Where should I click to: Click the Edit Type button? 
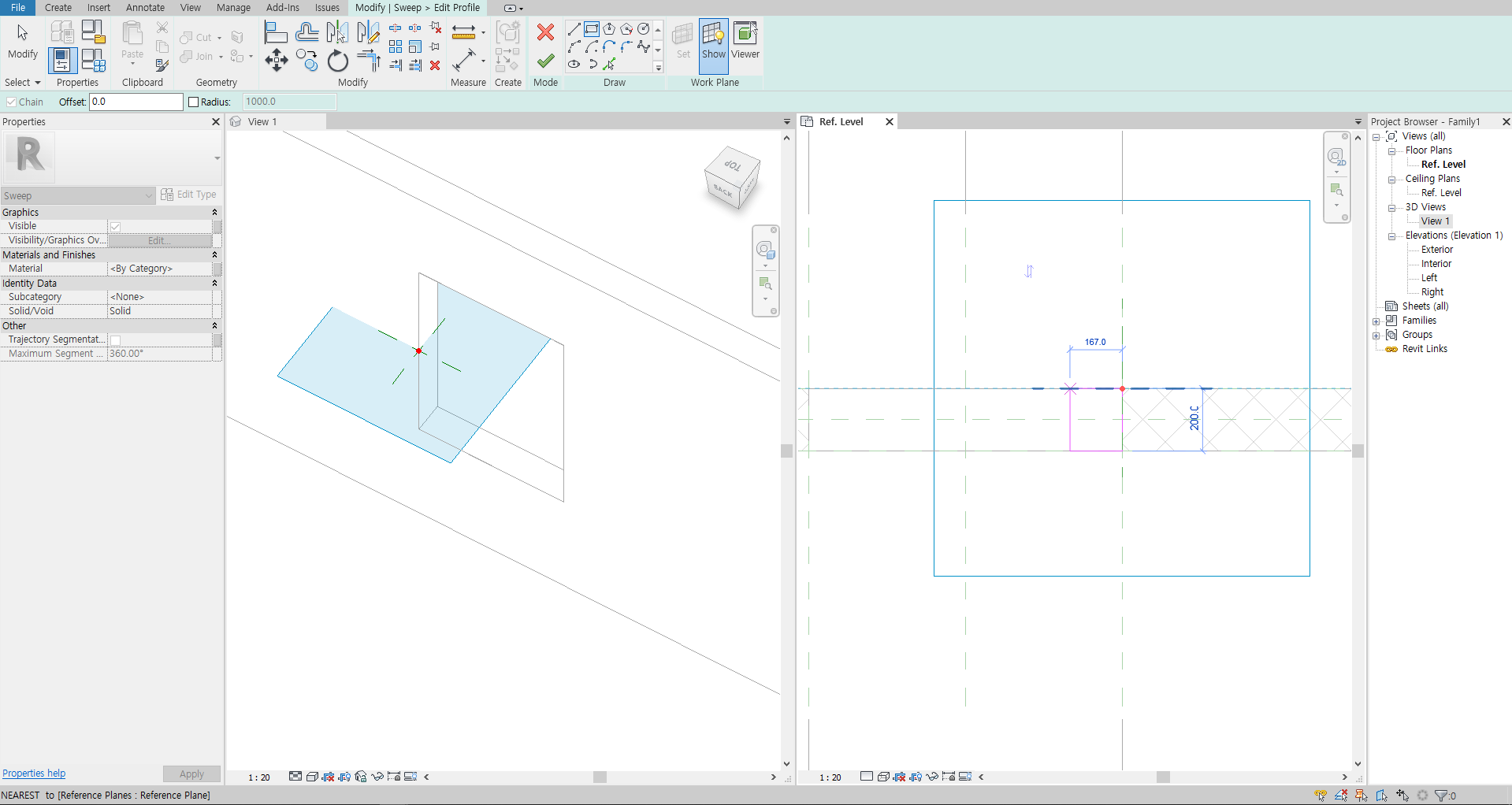(188, 195)
